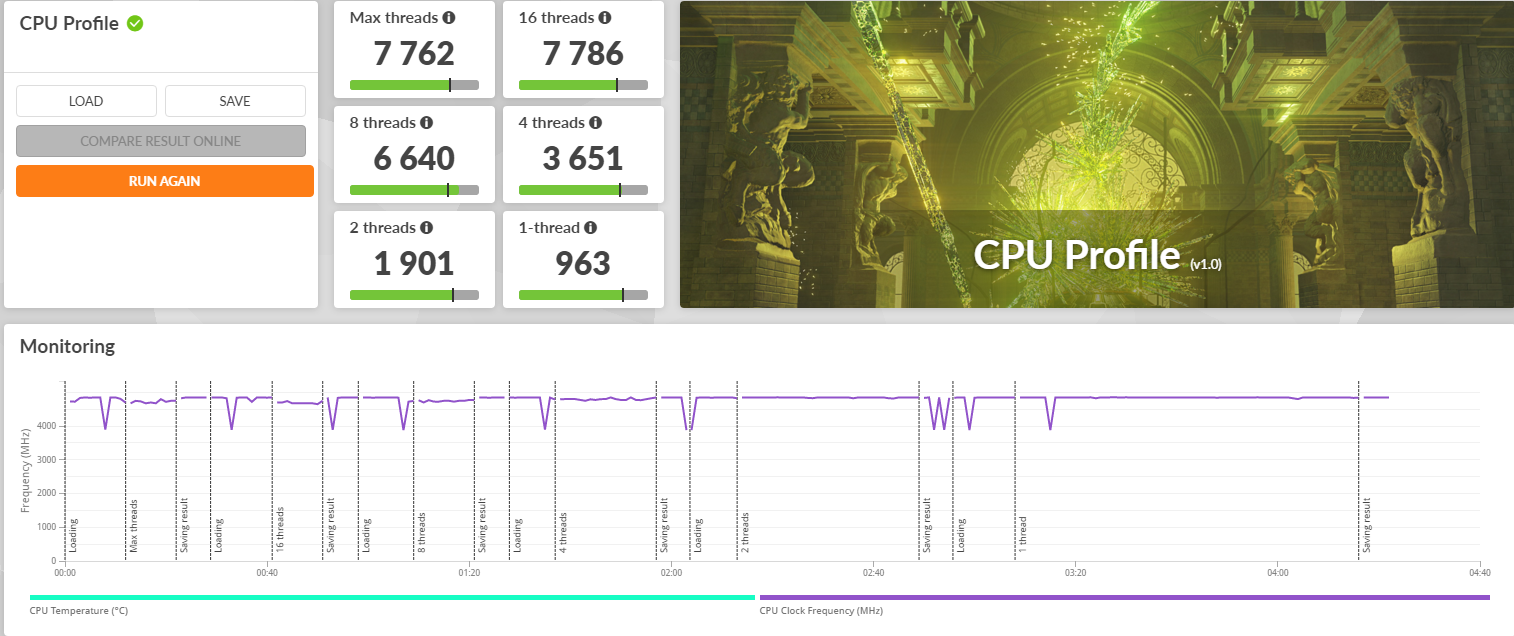Screen dimensions: 1514x636
Task: Click the Monitoring section heading
Action: coord(67,347)
